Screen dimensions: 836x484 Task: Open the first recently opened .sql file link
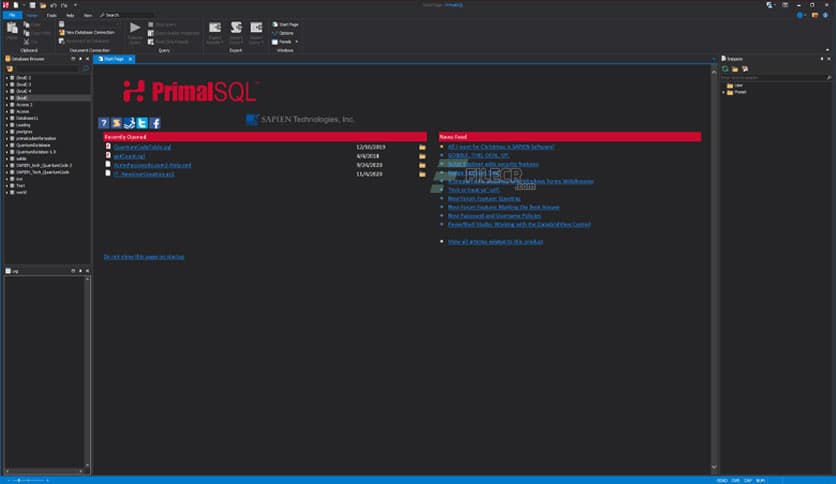click(x=142, y=147)
